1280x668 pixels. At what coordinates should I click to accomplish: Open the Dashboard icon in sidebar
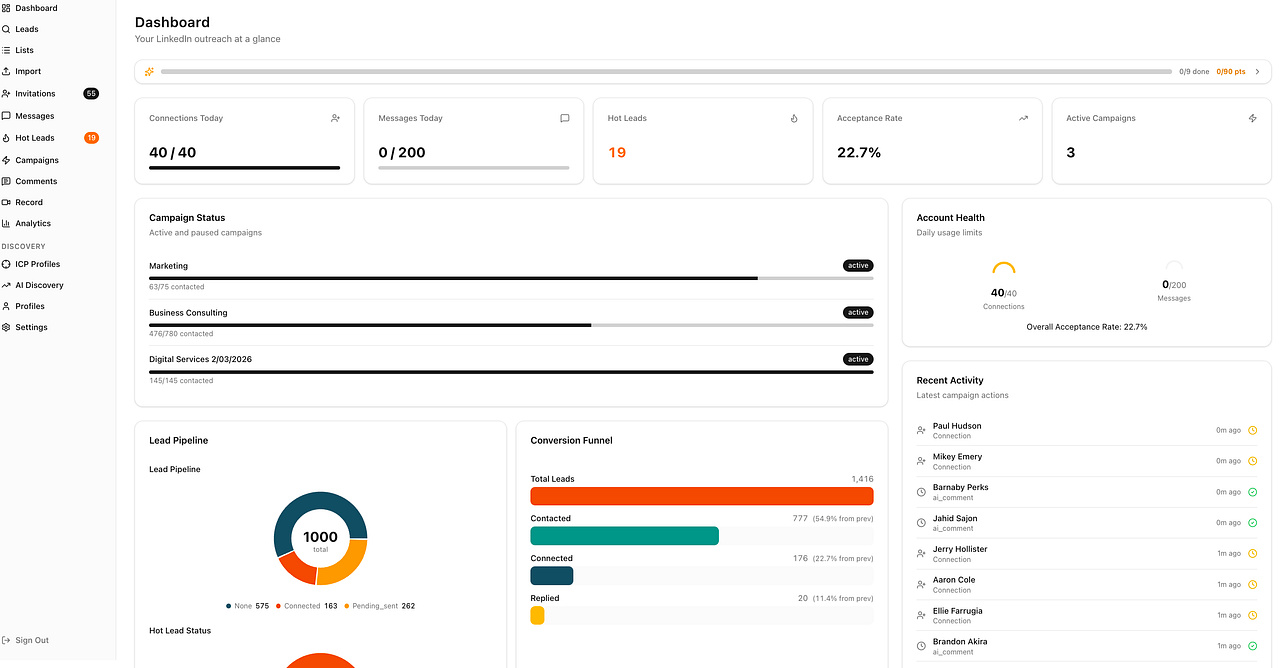(x=6, y=8)
